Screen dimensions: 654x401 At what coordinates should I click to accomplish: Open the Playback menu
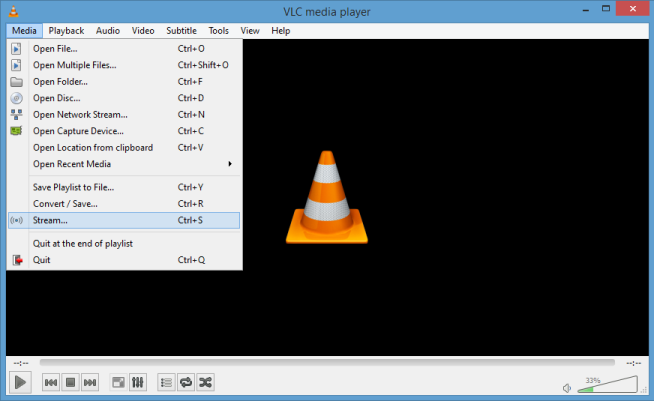67,31
